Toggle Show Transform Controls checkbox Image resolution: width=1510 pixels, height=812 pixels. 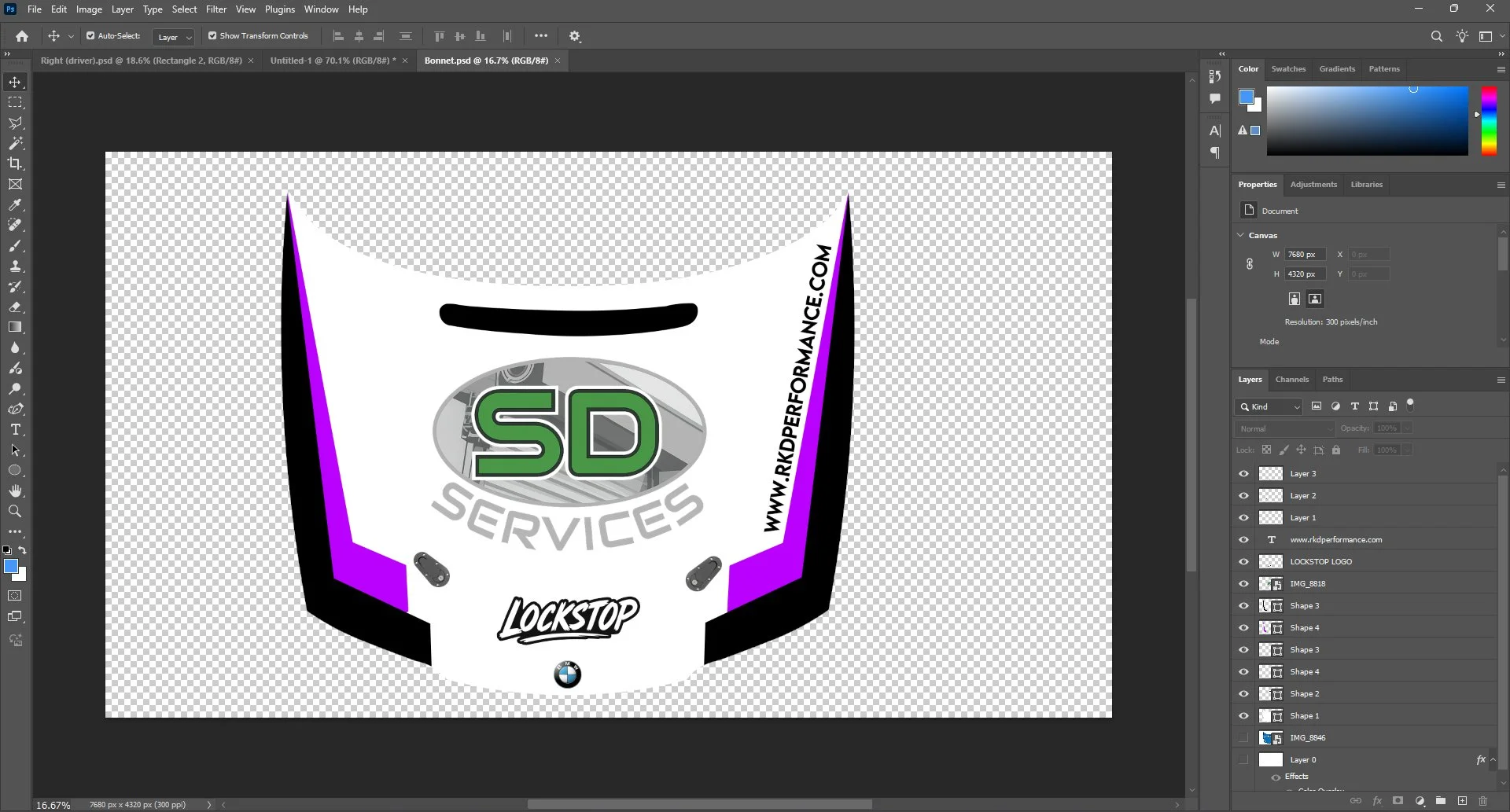pos(212,36)
